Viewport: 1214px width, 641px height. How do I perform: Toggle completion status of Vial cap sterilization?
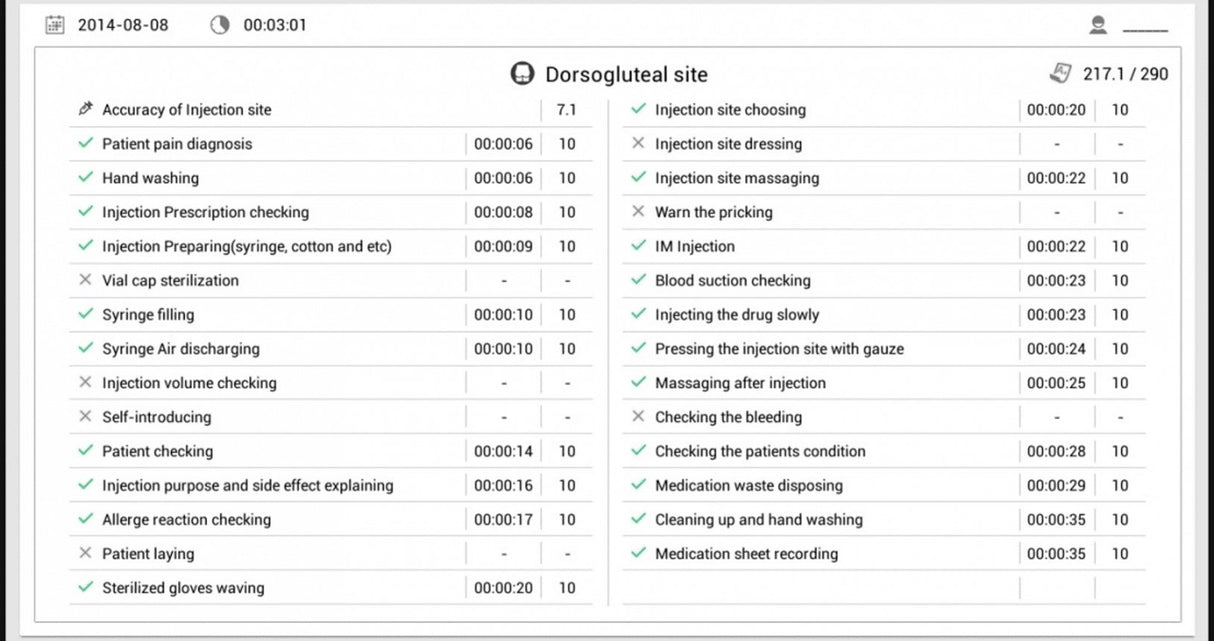pos(83,280)
